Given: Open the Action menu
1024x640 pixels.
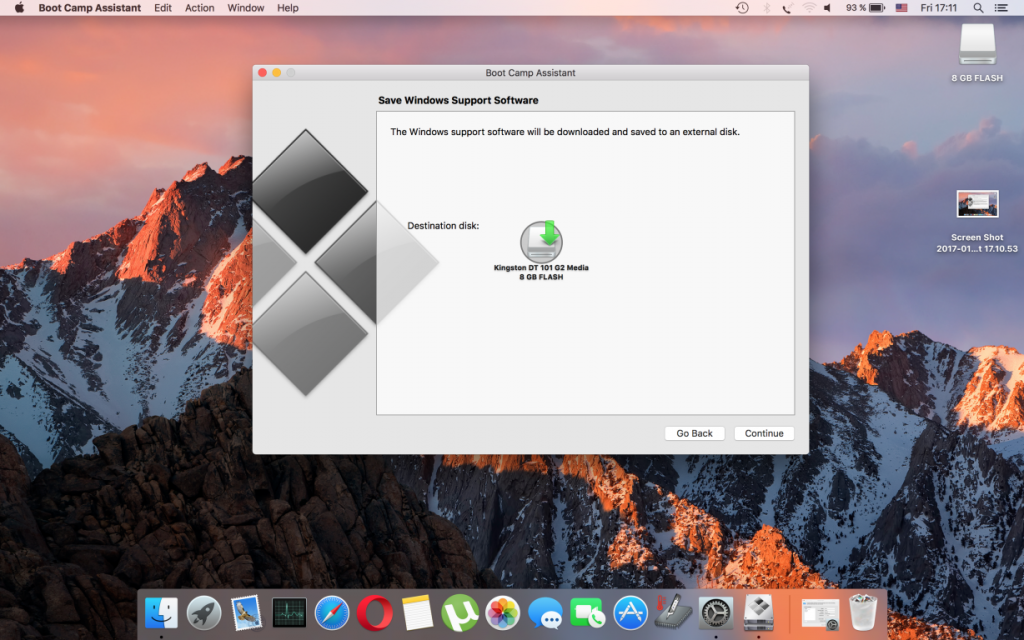Looking at the screenshot, I should pos(199,8).
